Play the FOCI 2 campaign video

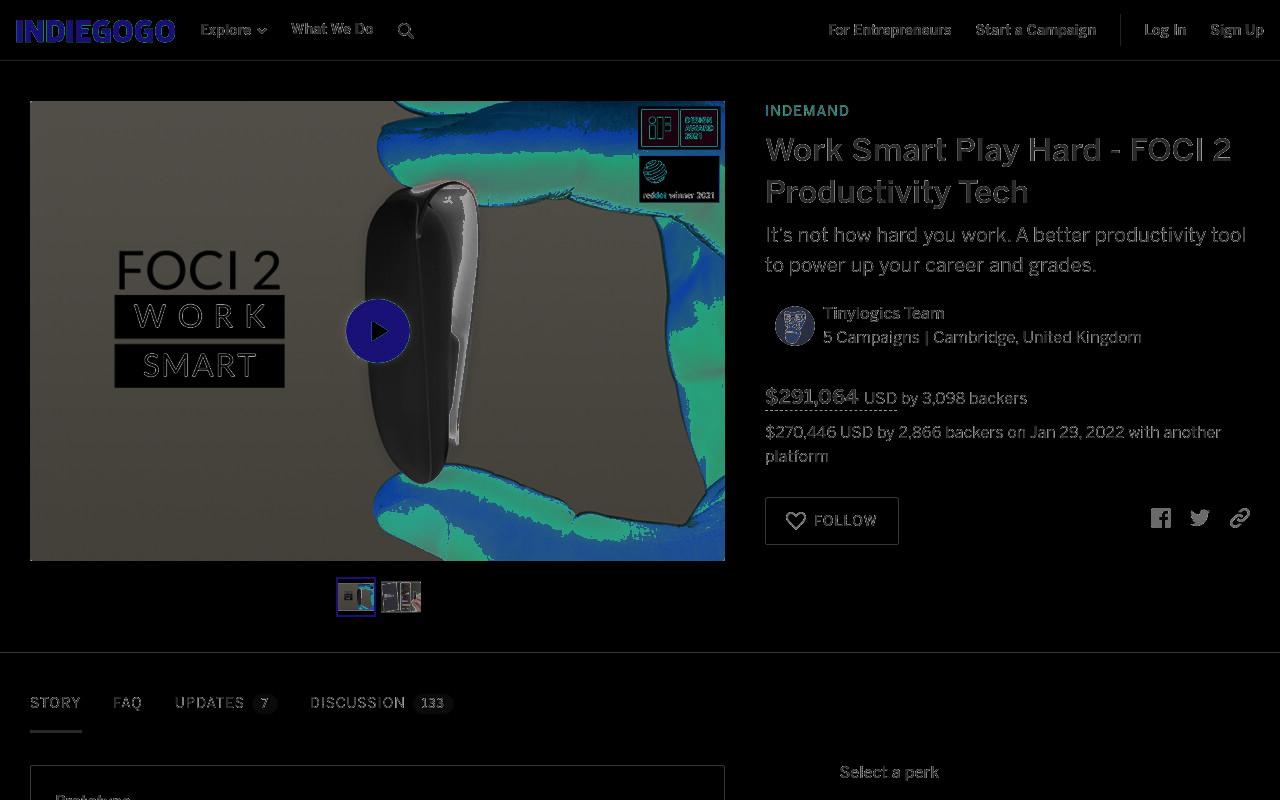point(378,331)
